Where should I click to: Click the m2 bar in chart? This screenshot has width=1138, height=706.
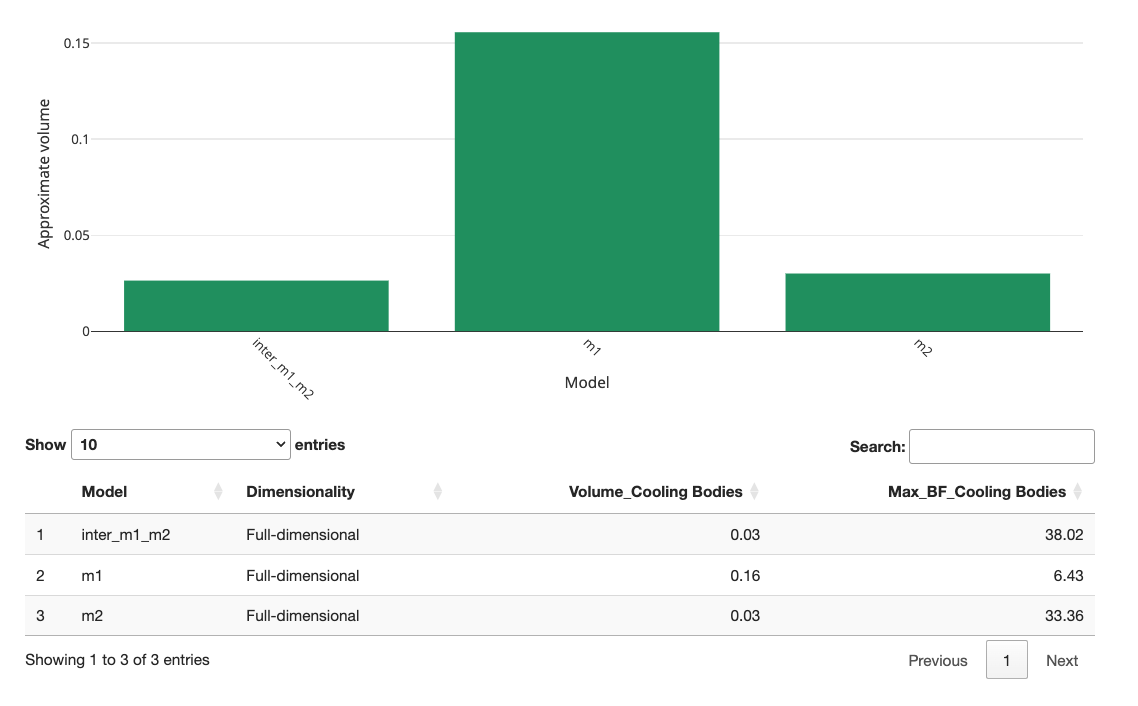917,302
